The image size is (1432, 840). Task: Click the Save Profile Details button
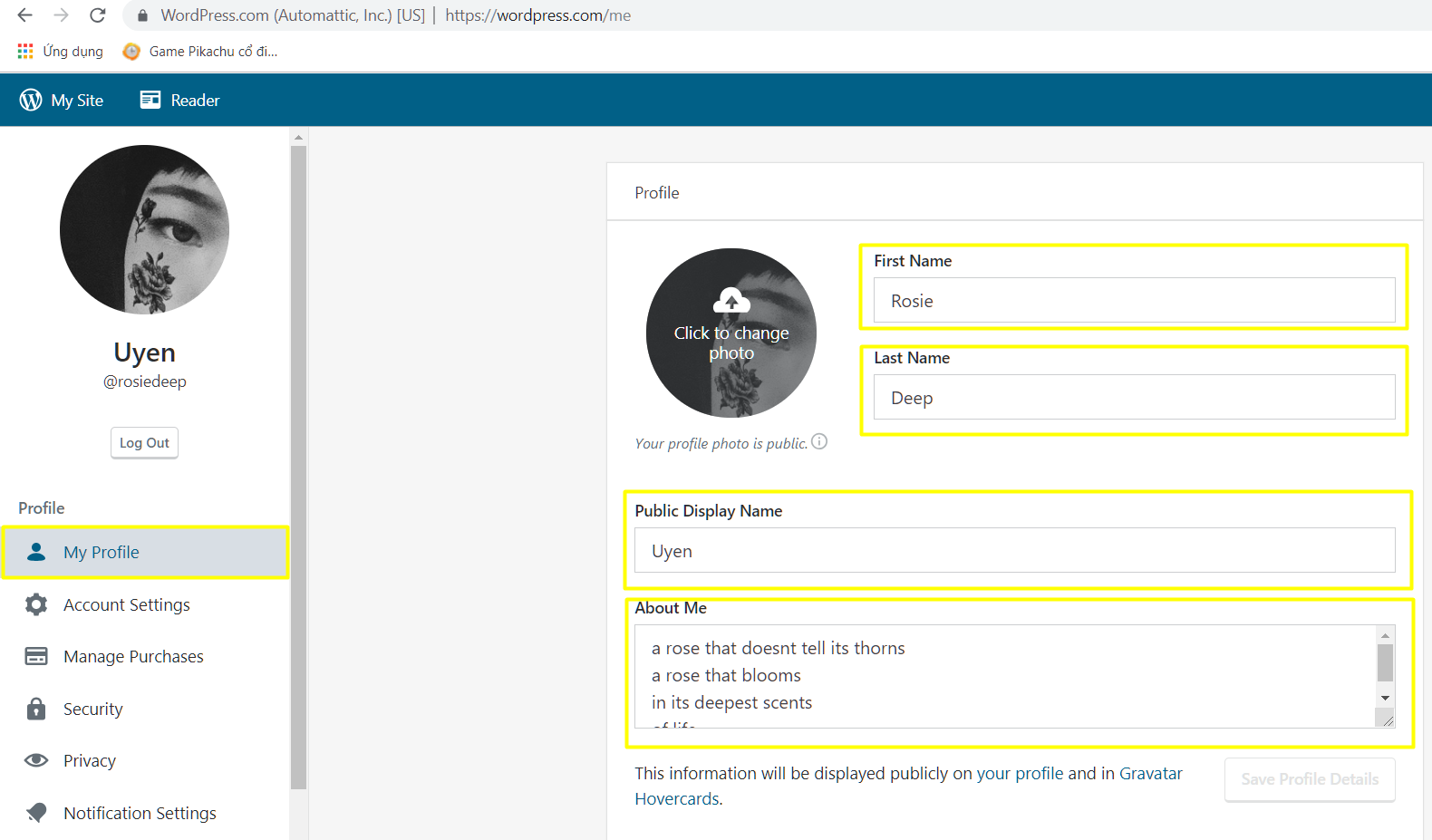pos(1309,779)
